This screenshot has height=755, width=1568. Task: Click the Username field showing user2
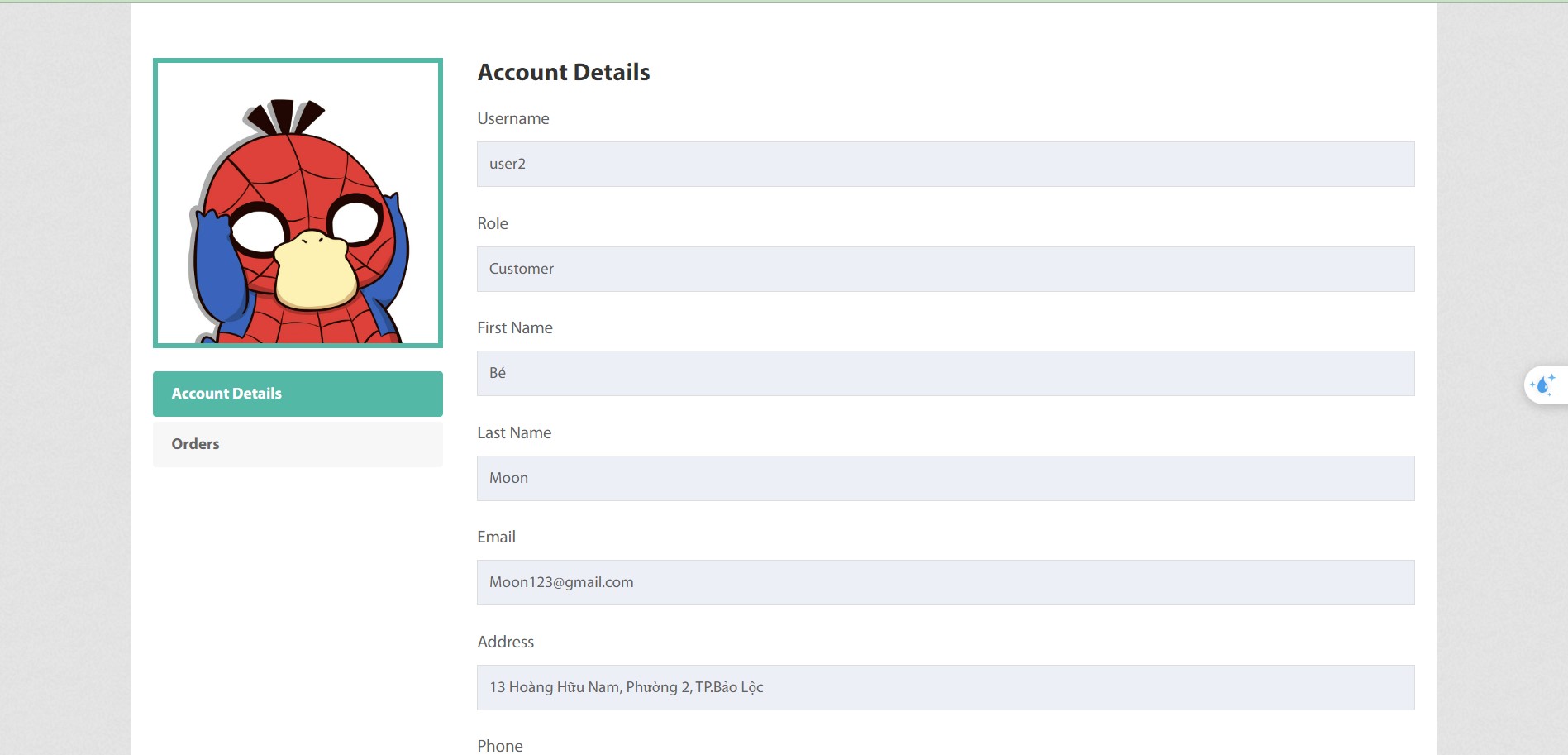pos(946,164)
